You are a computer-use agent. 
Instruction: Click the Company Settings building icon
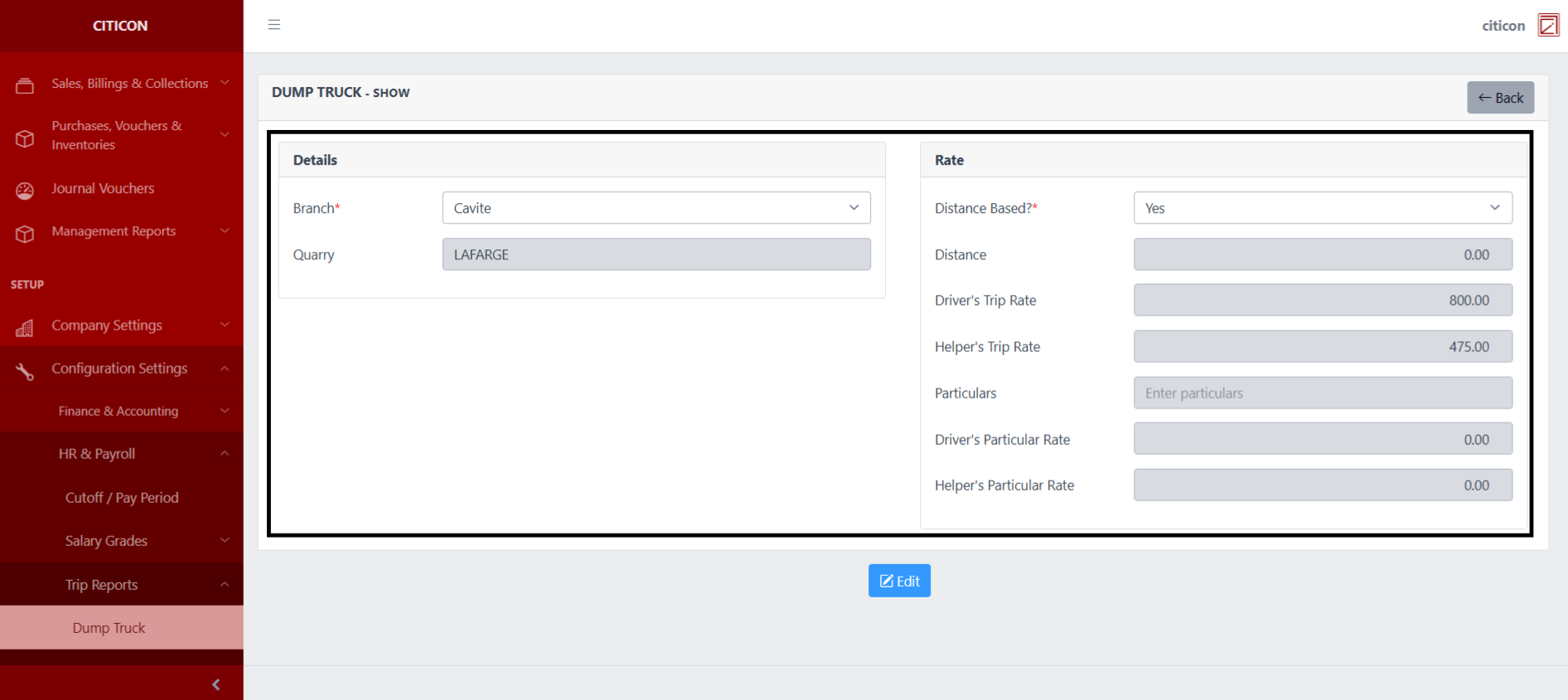(25, 328)
